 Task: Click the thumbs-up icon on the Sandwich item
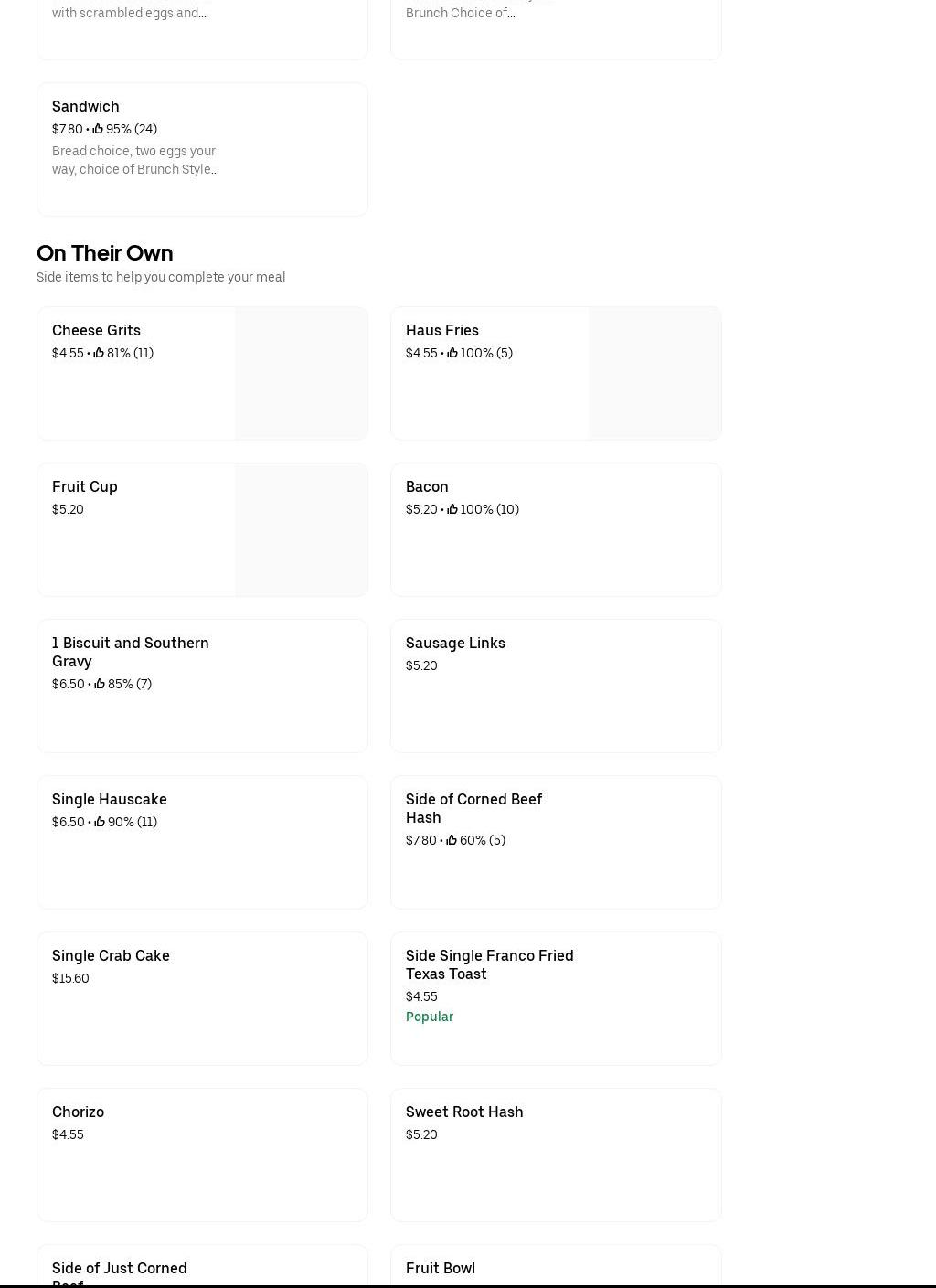(98, 129)
